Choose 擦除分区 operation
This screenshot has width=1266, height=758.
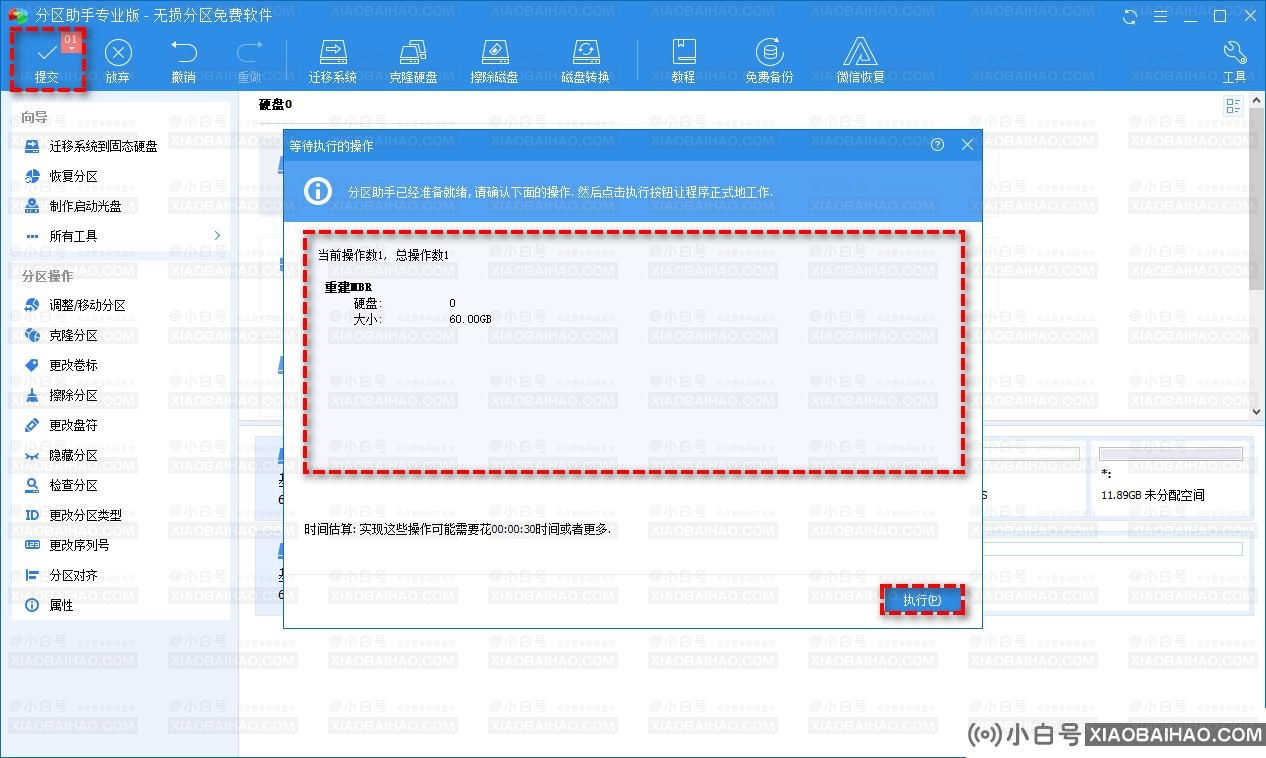(x=73, y=395)
